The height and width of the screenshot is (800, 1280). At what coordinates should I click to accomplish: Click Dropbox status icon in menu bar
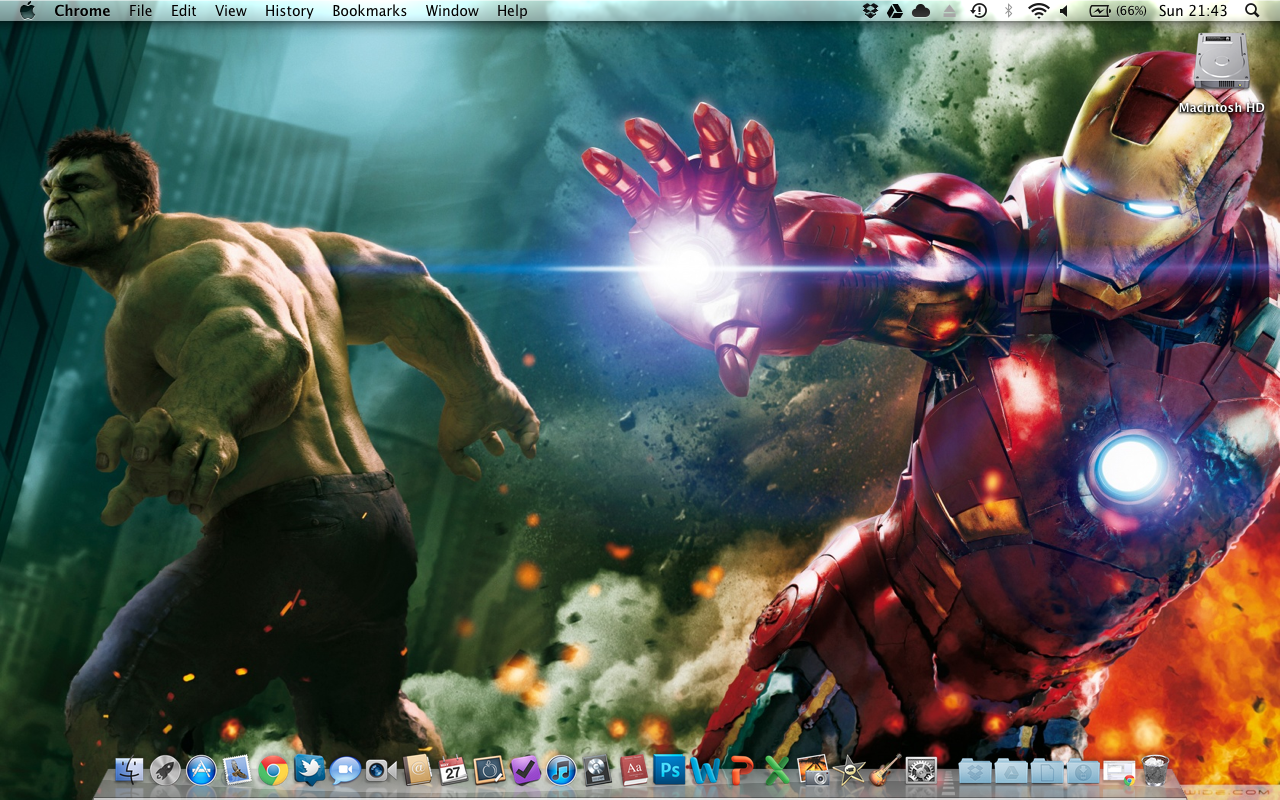871,11
